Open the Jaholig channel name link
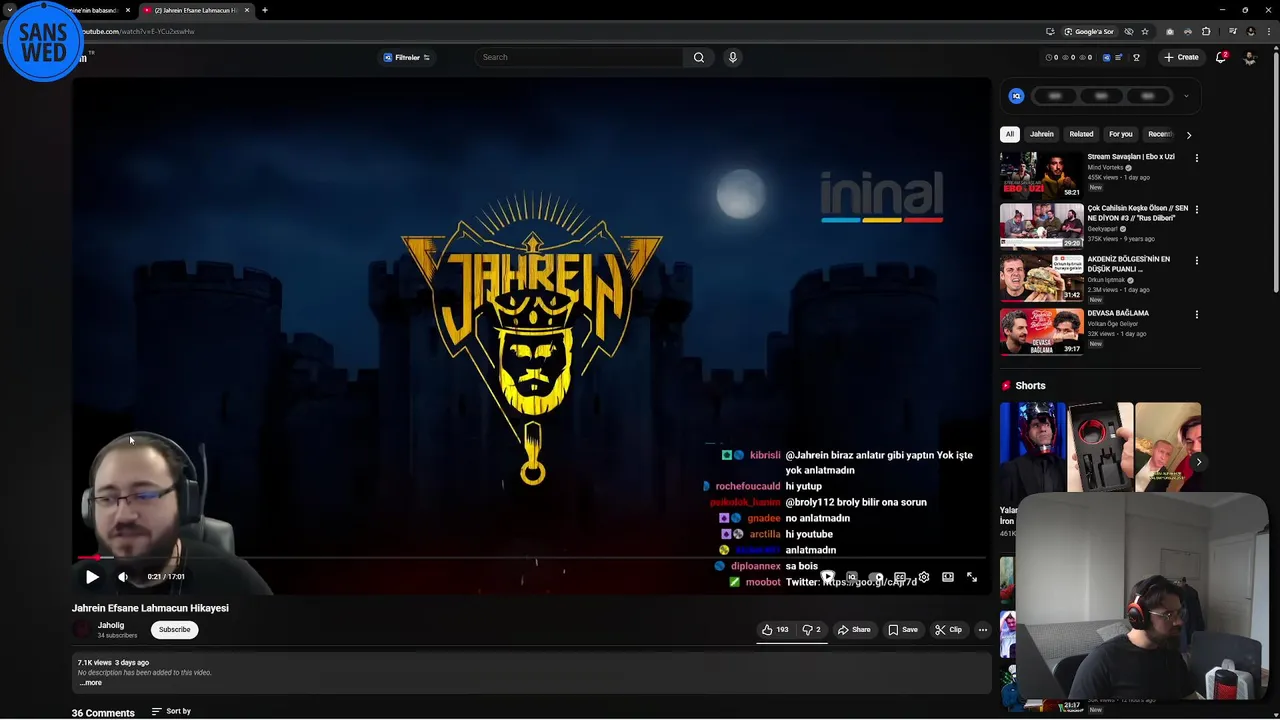Image resolution: width=1280 pixels, height=720 pixels. coord(111,625)
